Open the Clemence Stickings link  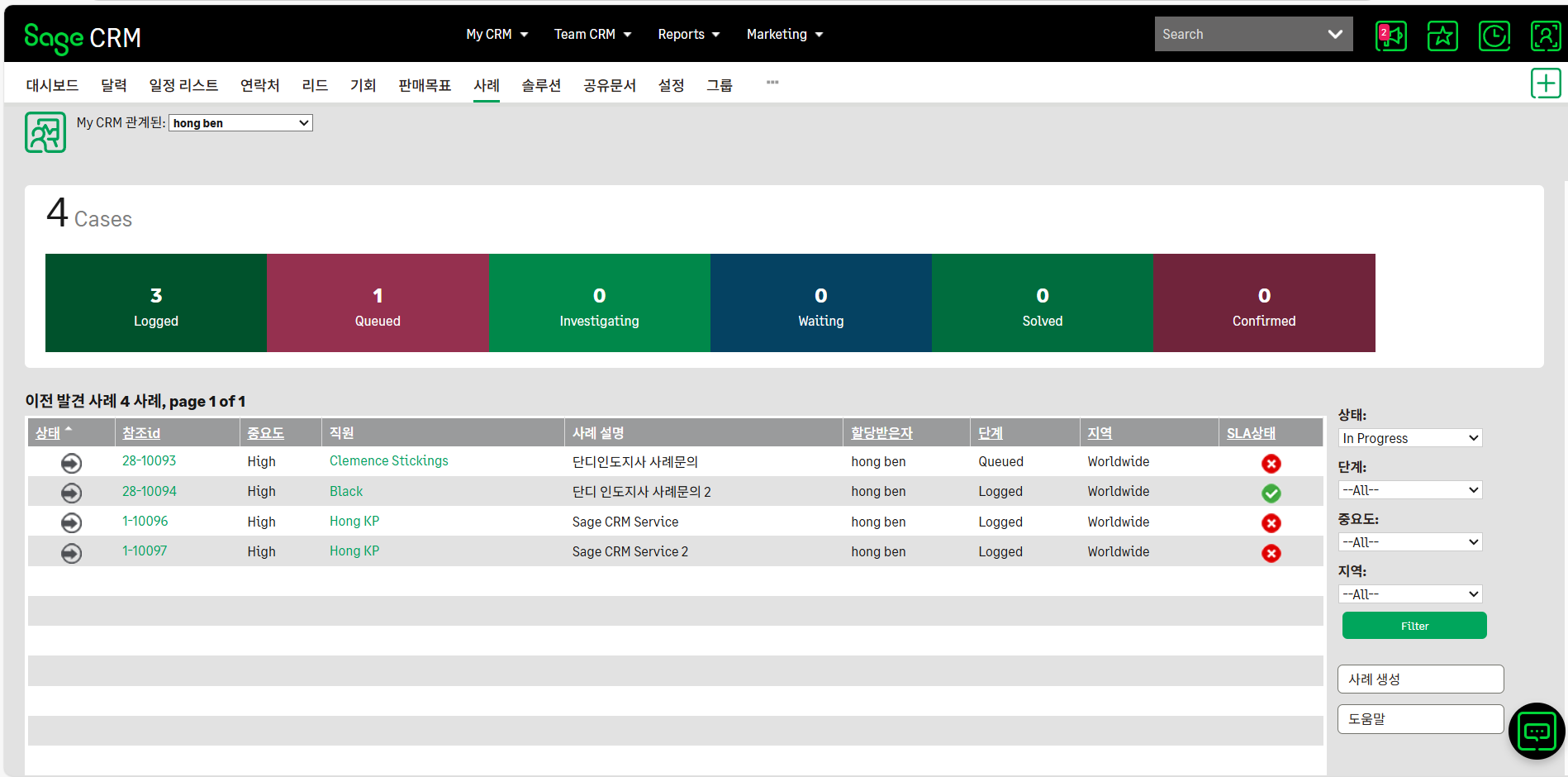point(388,460)
